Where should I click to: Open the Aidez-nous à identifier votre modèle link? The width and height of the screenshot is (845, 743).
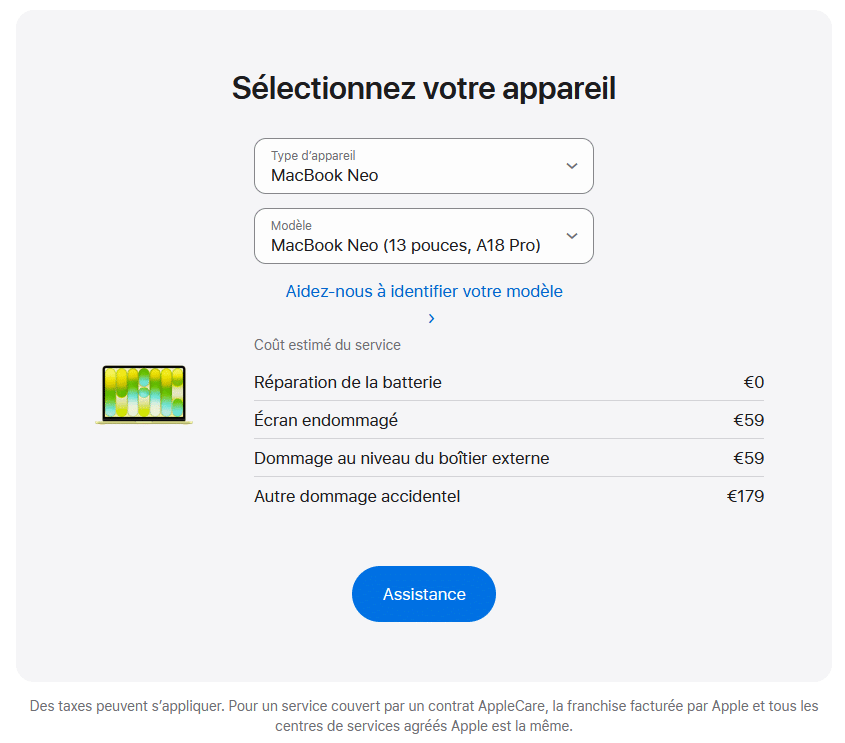pos(423,291)
